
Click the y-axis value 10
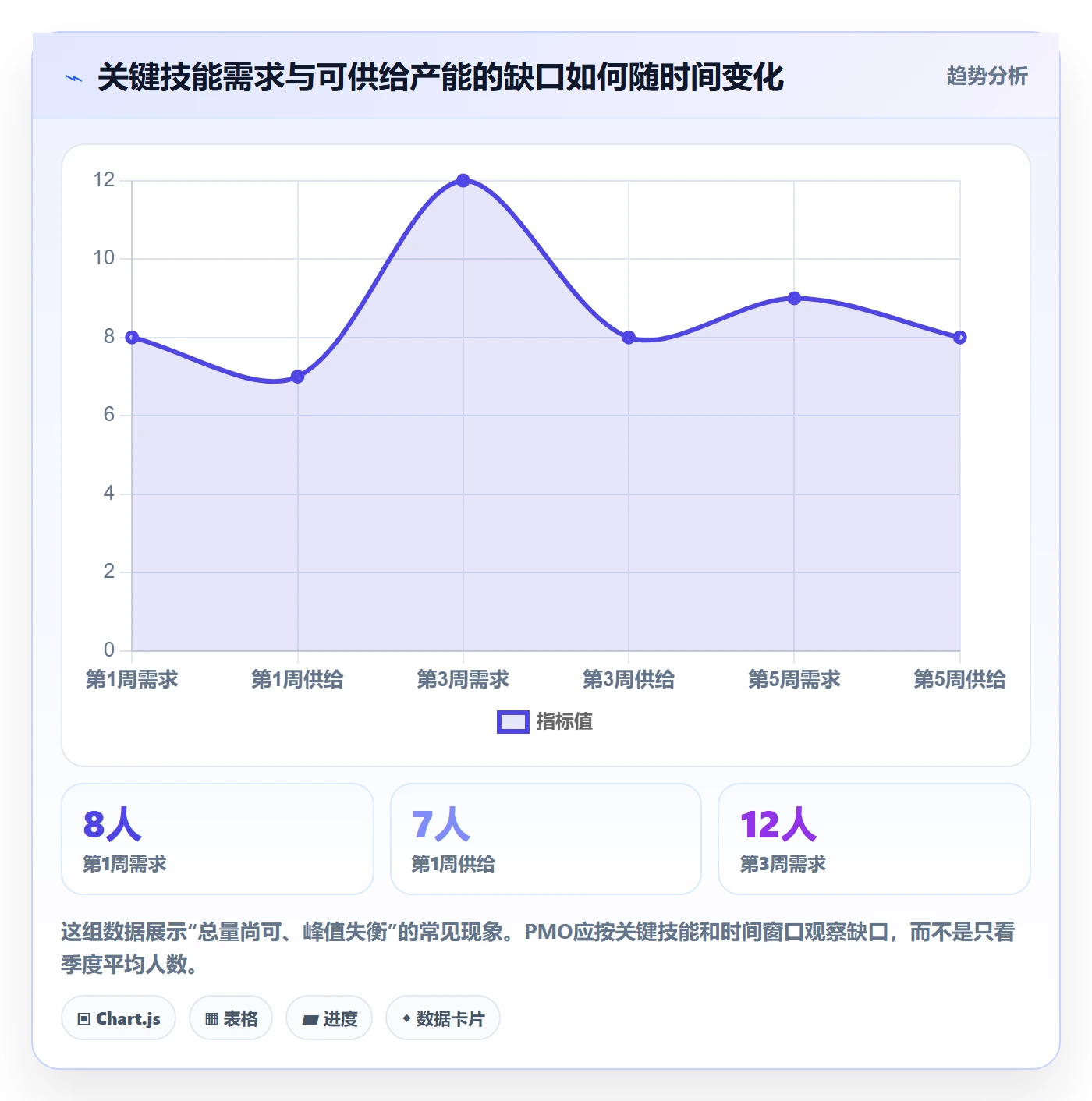104,258
